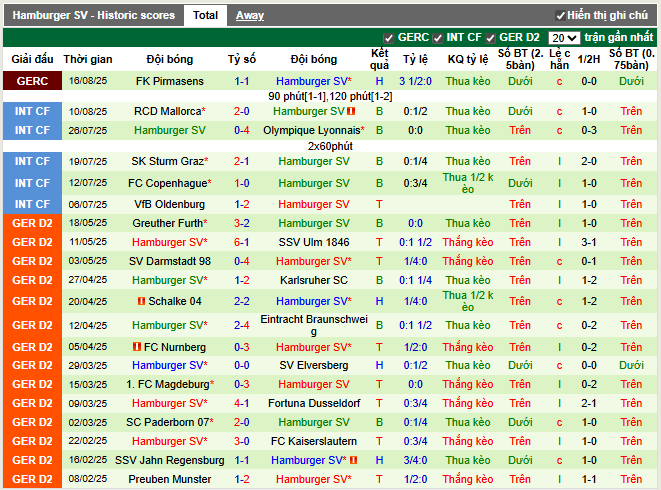
Task: Open FC Kaiserslautern team link
Action: coord(314,441)
